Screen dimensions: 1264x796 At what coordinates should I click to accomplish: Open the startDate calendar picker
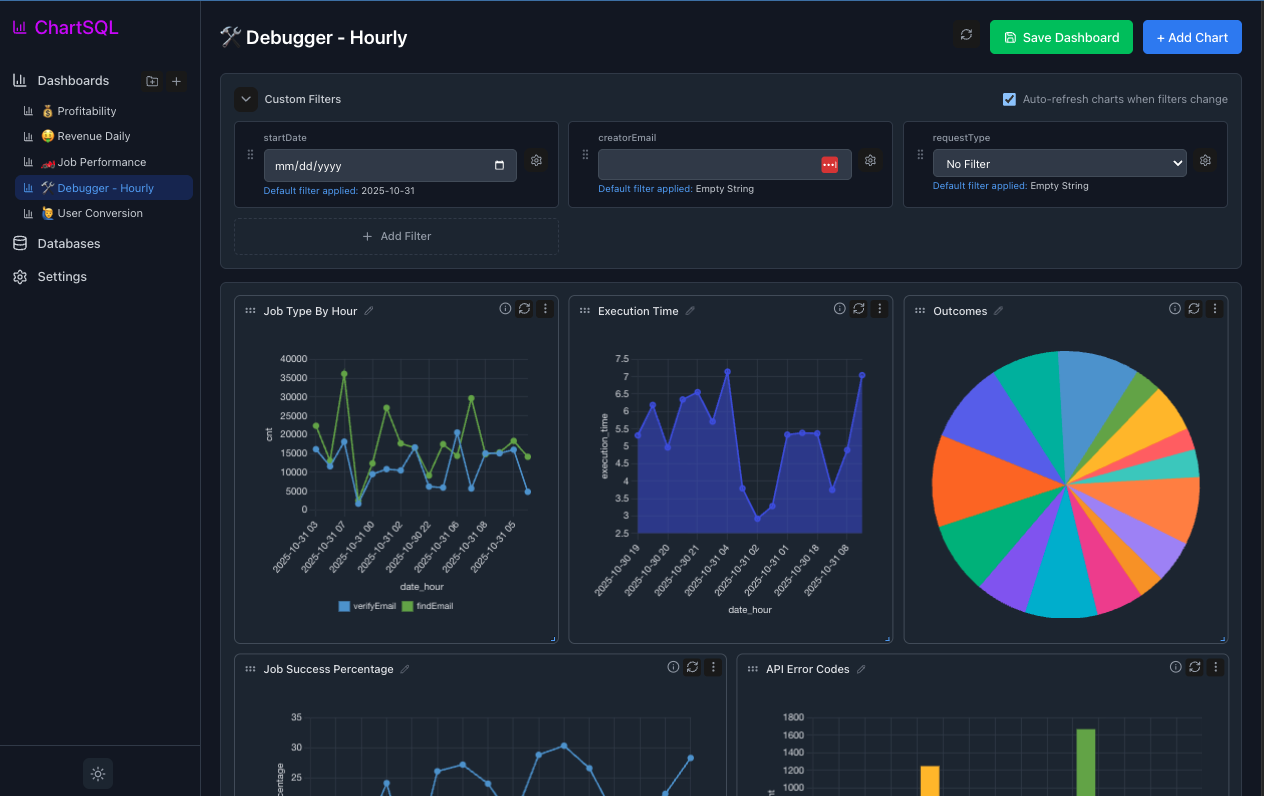[500, 166]
